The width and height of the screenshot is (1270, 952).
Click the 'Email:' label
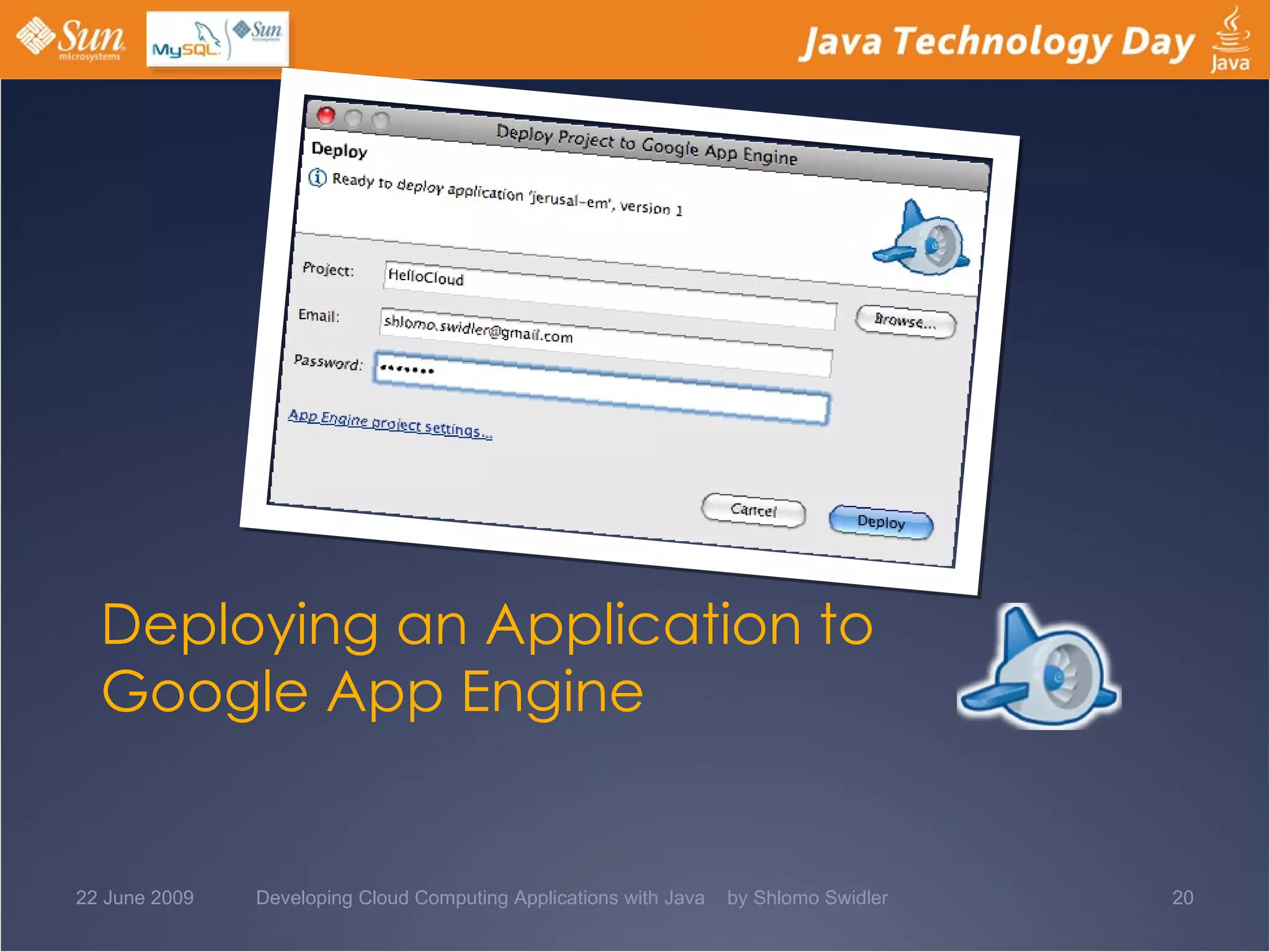(319, 315)
